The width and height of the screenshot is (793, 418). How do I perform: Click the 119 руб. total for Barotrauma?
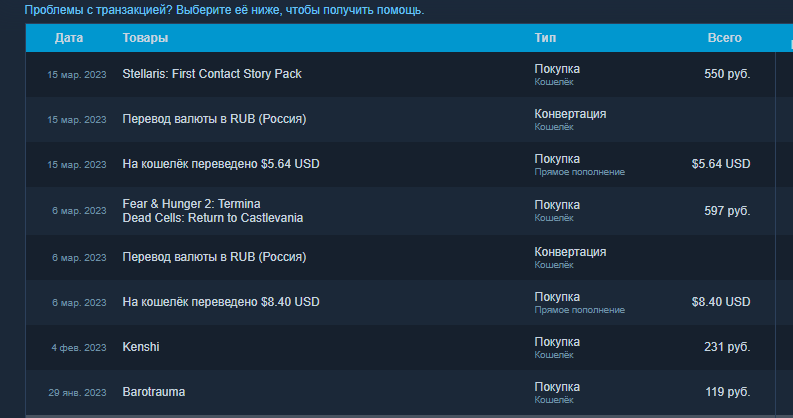coord(727,392)
